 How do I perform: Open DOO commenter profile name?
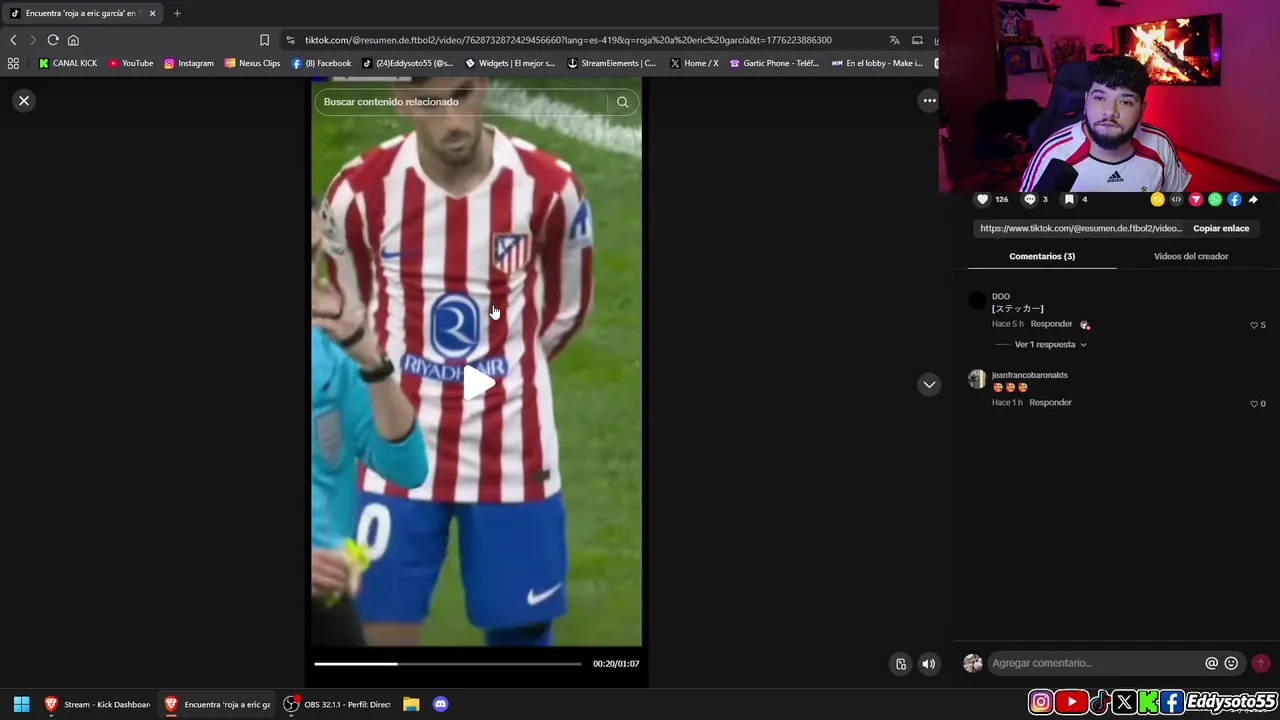[1001, 296]
